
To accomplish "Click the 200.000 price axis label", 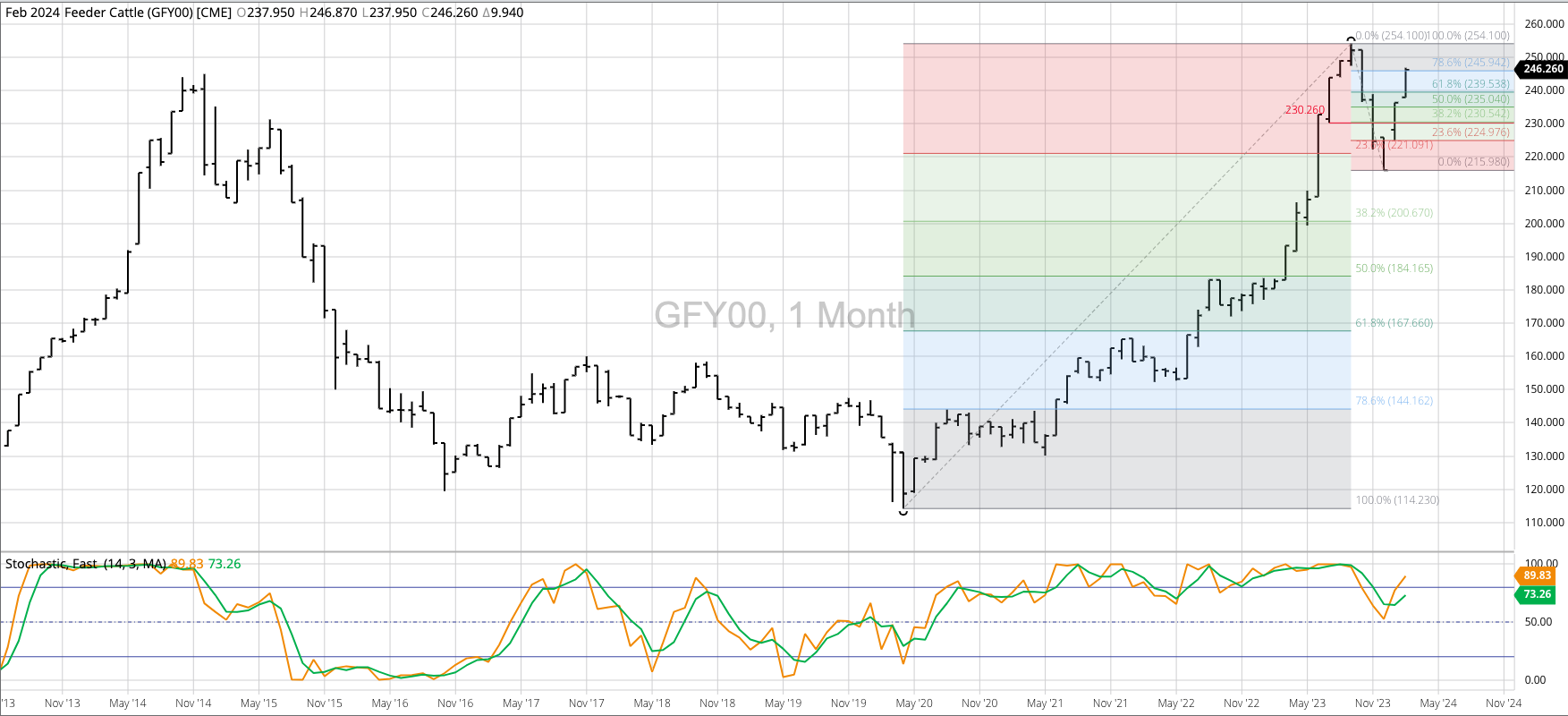I will click(1544, 224).
